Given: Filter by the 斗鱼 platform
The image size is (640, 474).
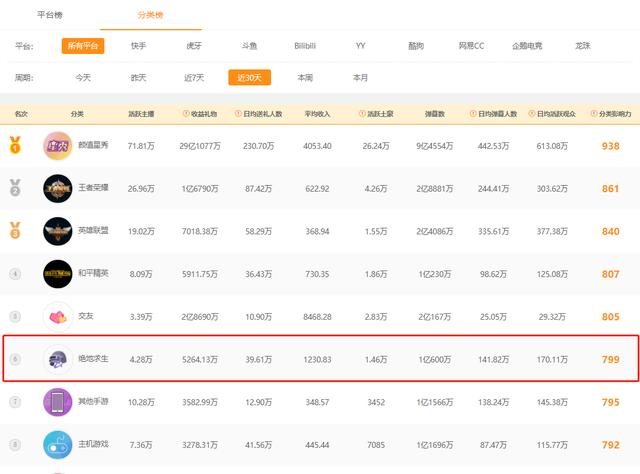Looking at the screenshot, I should (249, 46).
